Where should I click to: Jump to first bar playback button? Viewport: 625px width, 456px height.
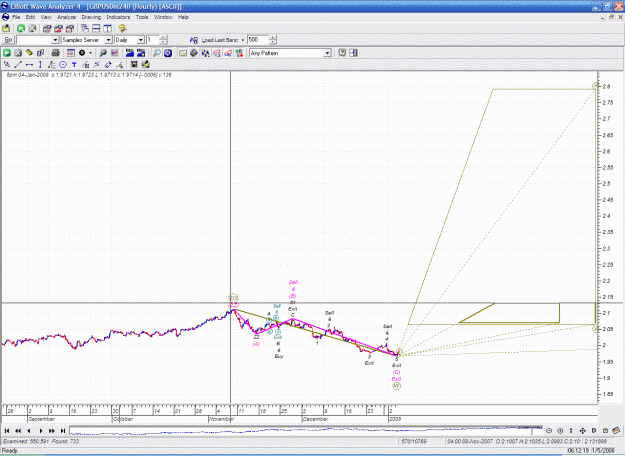click(x=7, y=430)
